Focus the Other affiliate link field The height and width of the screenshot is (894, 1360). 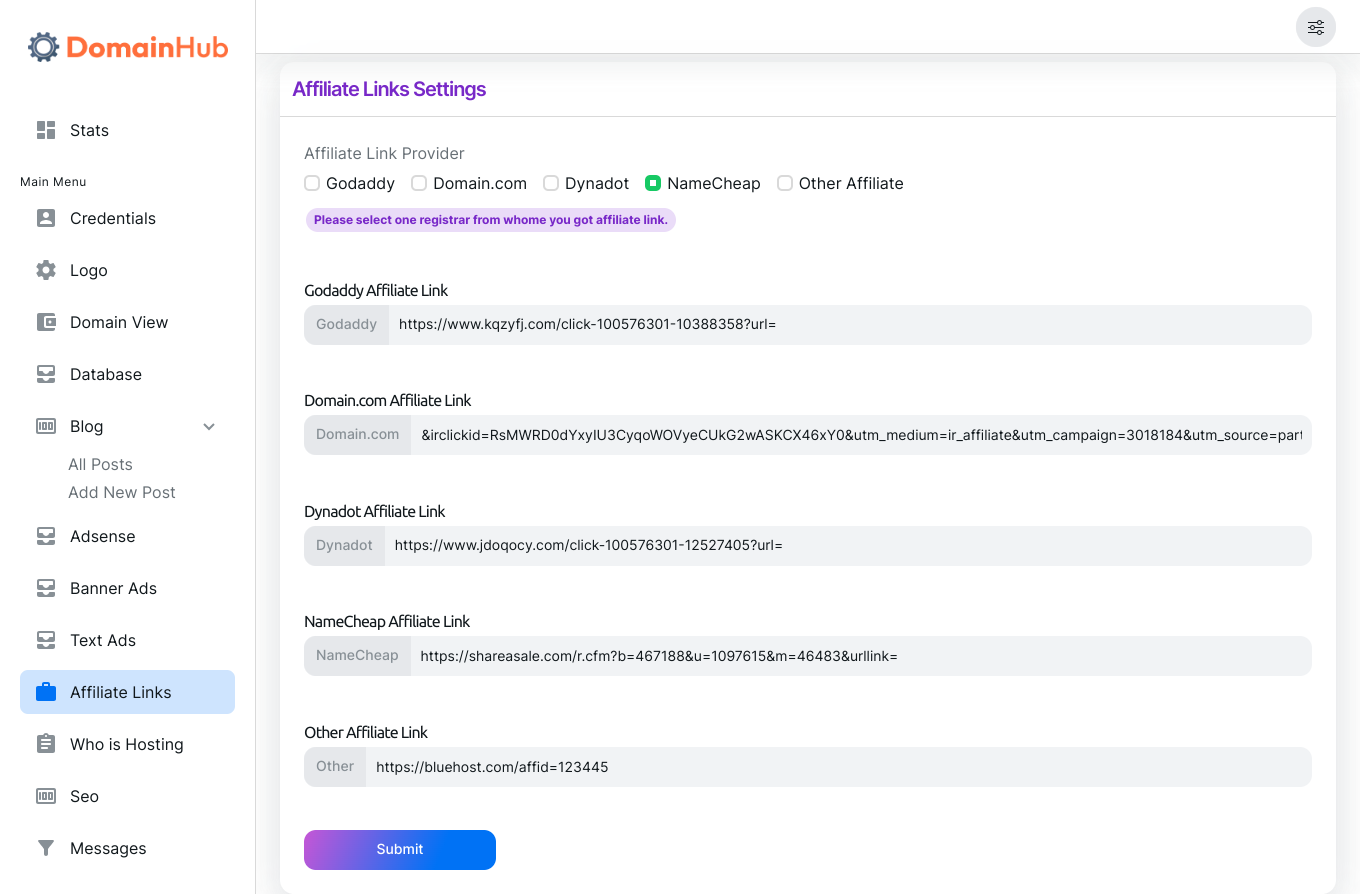[x=839, y=767]
